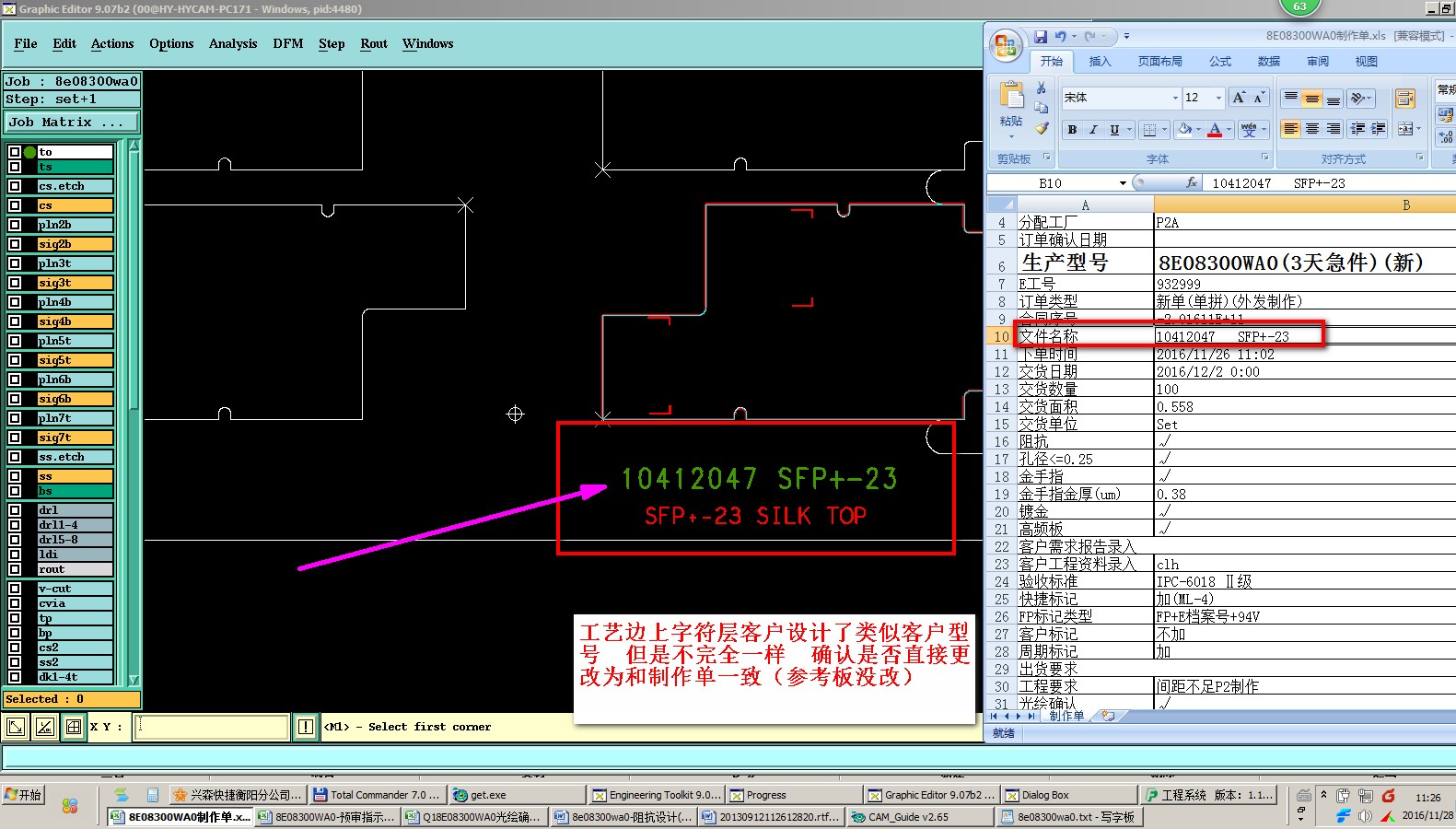Open the Analysis menu
The image size is (1456, 829).
pyautogui.click(x=233, y=43)
